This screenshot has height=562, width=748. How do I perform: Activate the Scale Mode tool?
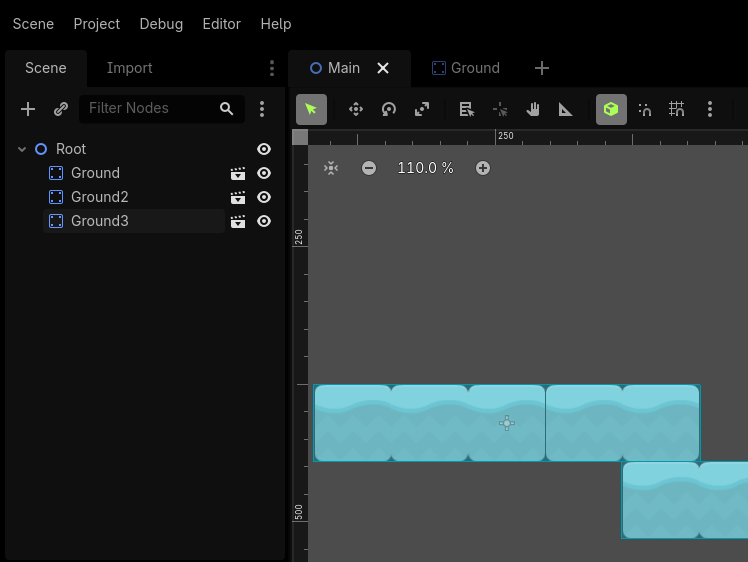pyautogui.click(x=422, y=109)
